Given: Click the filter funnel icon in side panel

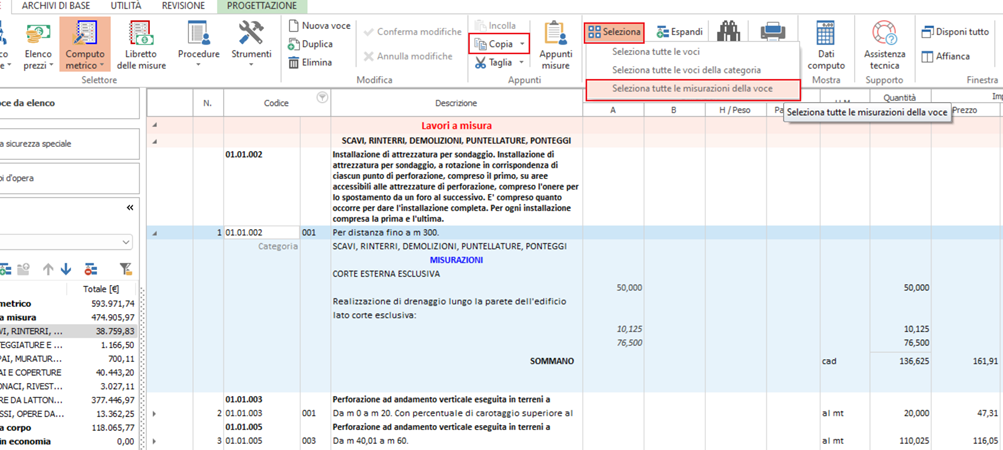Looking at the screenshot, I should tap(125, 269).
